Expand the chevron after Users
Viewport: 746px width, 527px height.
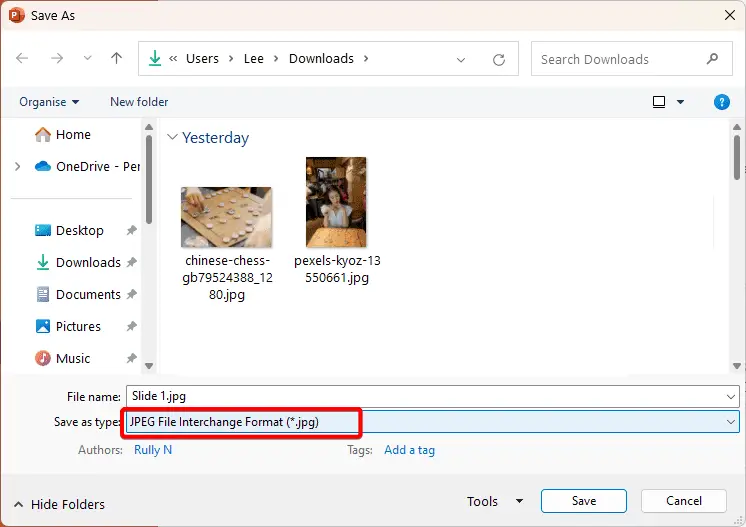pos(231,59)
